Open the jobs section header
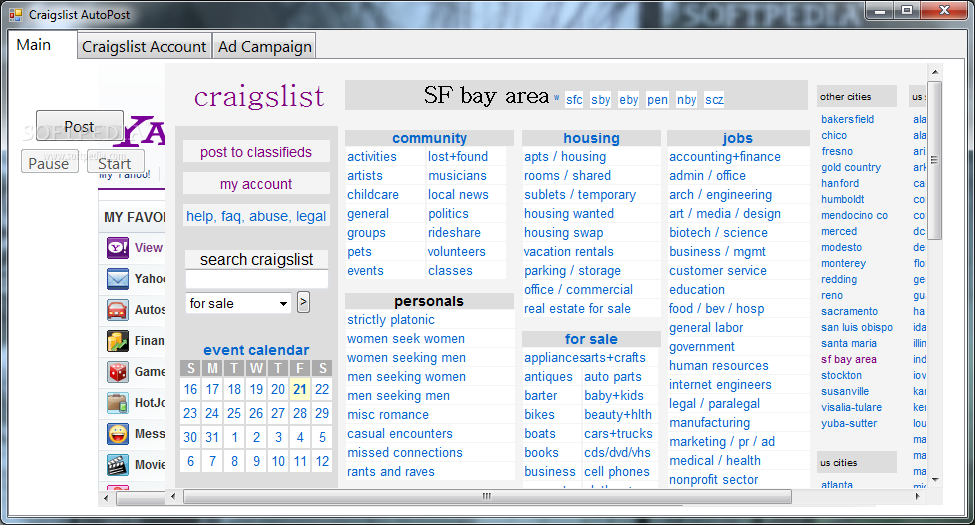 [x=737, y=138]
